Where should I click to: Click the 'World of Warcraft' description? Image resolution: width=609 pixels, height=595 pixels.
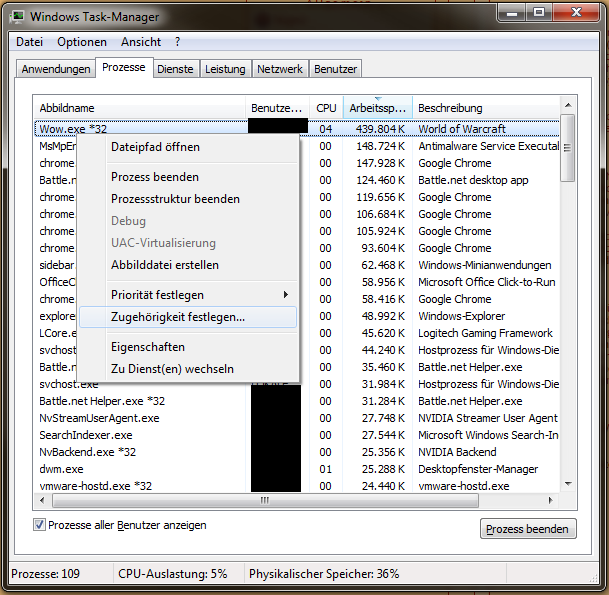(x=462, y=129)
